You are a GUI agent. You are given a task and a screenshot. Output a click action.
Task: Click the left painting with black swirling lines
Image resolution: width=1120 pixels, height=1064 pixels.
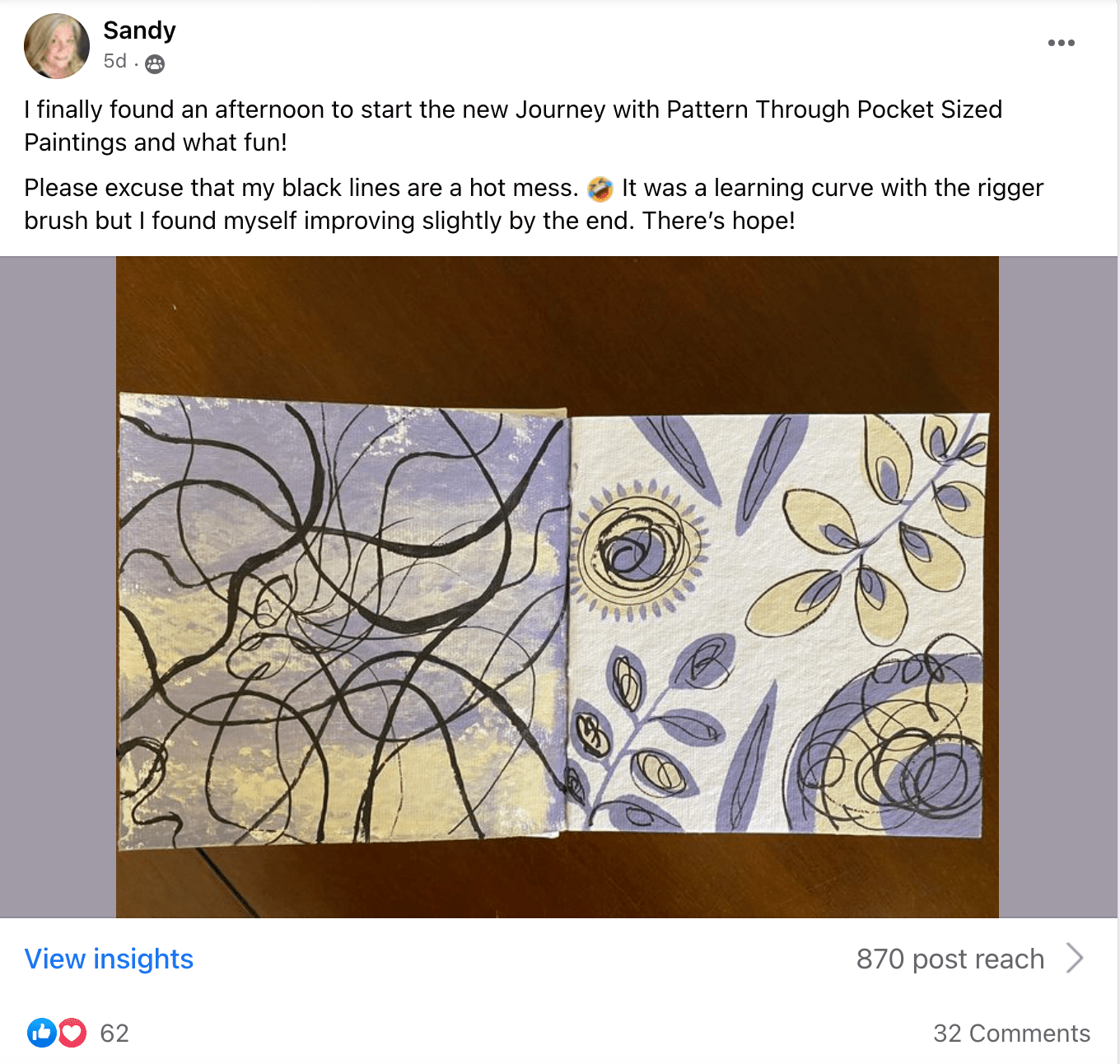342,622
